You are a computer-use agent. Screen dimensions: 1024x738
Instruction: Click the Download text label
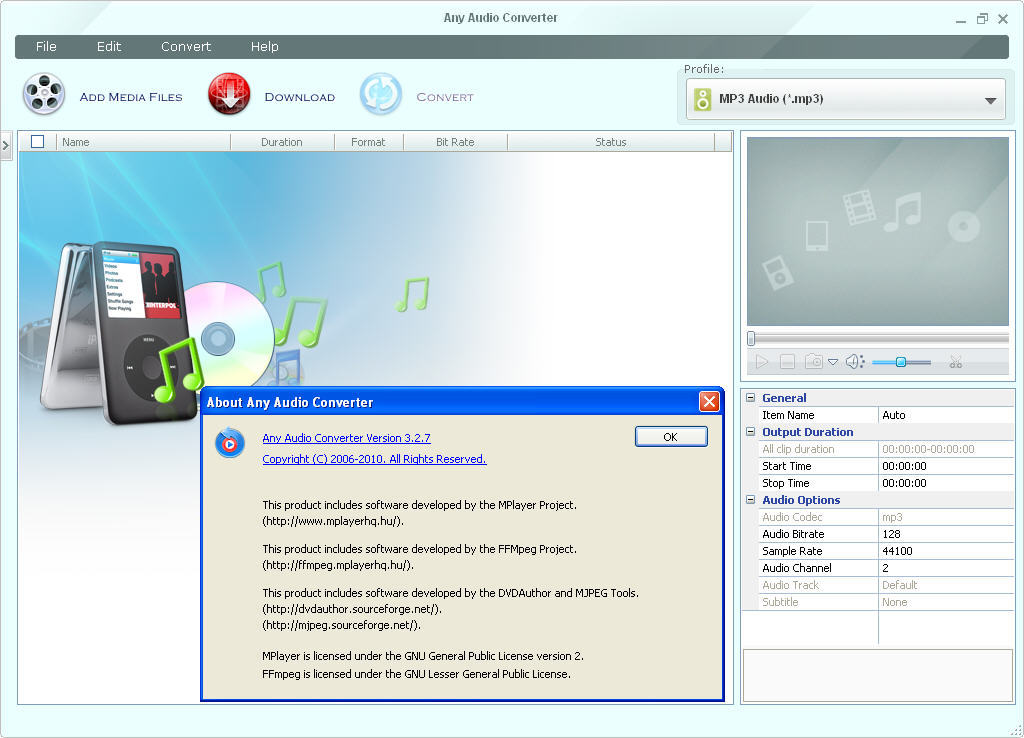click(300, 97)
